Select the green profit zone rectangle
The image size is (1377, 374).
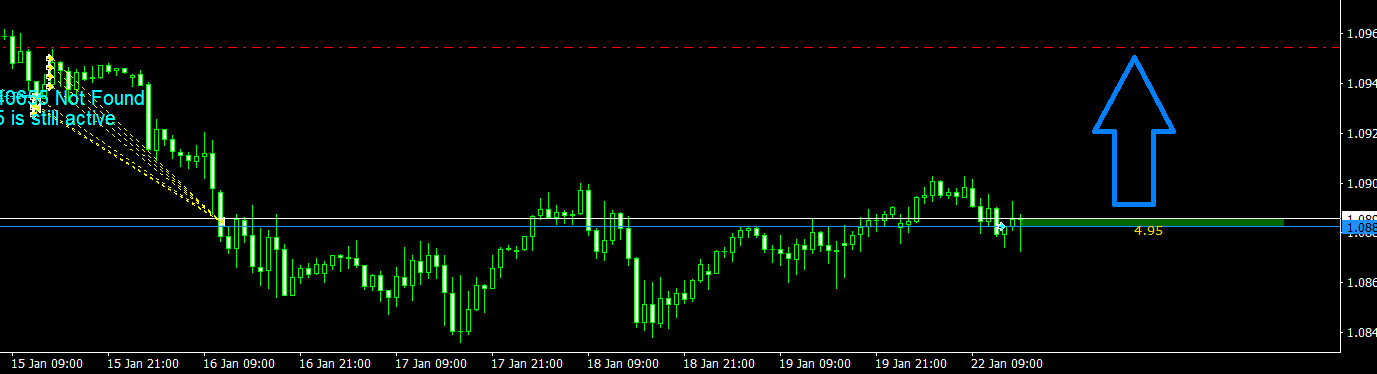coord(1153,222)
